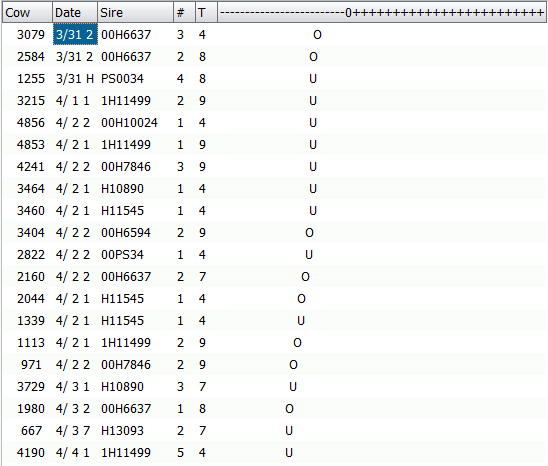Click sire 00H6594 cell
Viewport: 548px width, 466px height.
[x=126, y=233]
